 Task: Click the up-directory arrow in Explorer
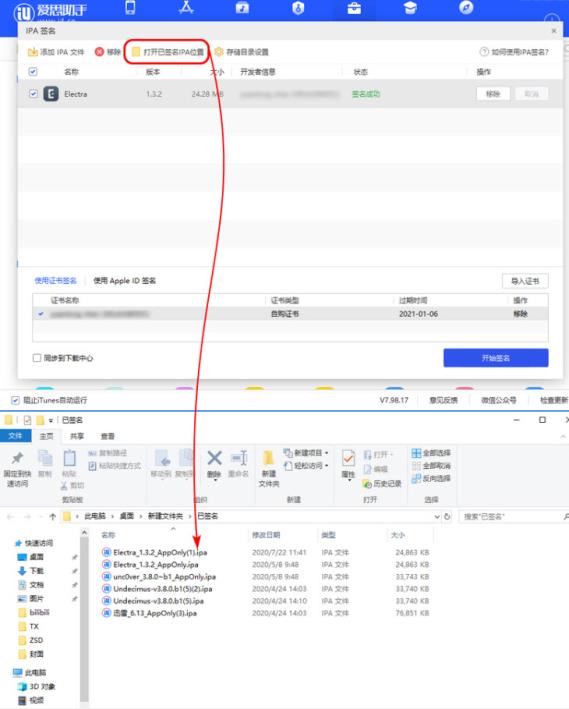pos(52,516)
